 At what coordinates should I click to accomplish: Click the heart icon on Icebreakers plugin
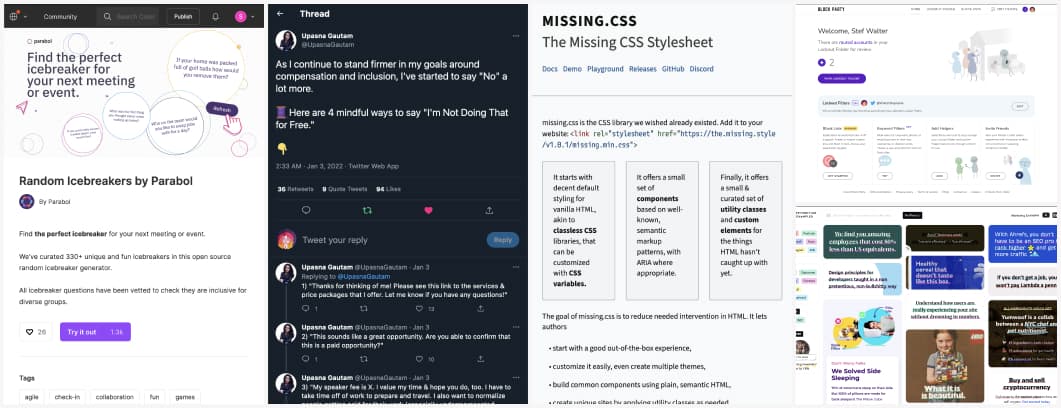(30, 331)
